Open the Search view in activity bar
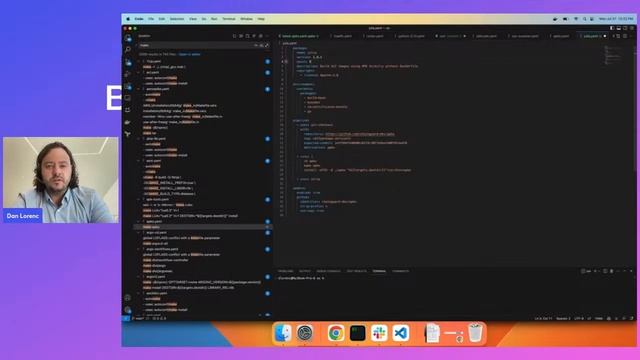This screenshot has width=640, height=360. (128, 50)
